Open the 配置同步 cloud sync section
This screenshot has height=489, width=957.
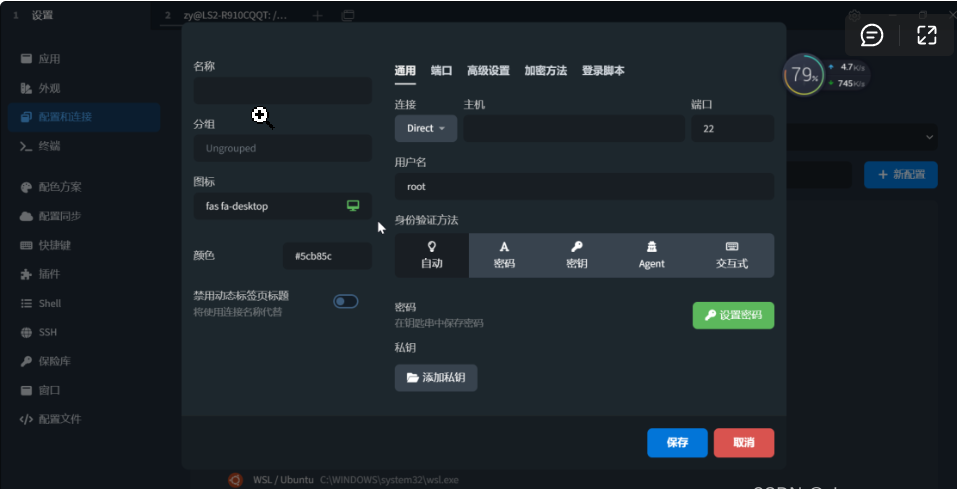84,216
